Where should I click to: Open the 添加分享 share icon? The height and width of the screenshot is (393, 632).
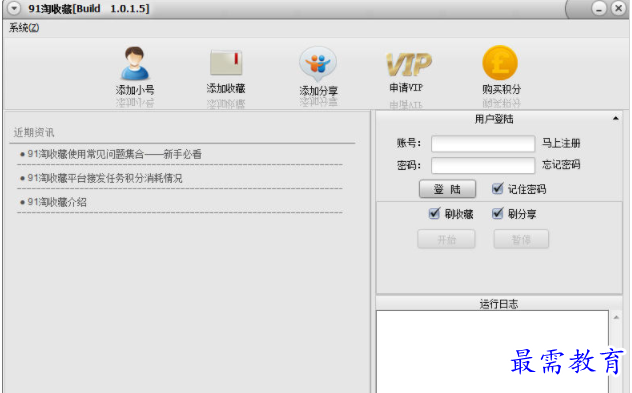coord(318,64)
